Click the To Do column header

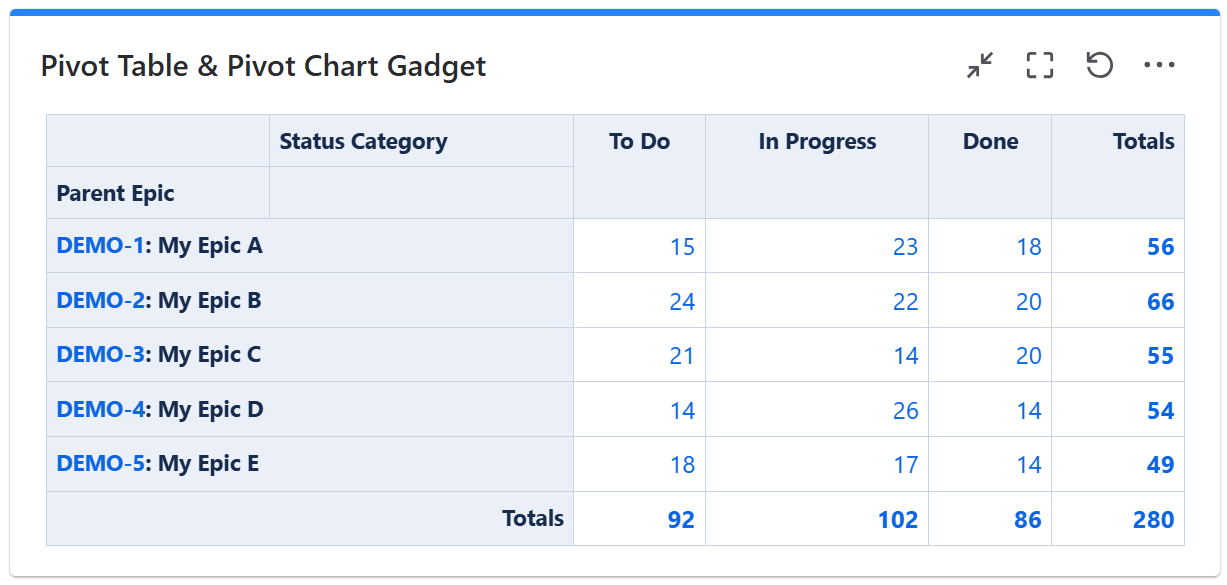click(639, 142)
